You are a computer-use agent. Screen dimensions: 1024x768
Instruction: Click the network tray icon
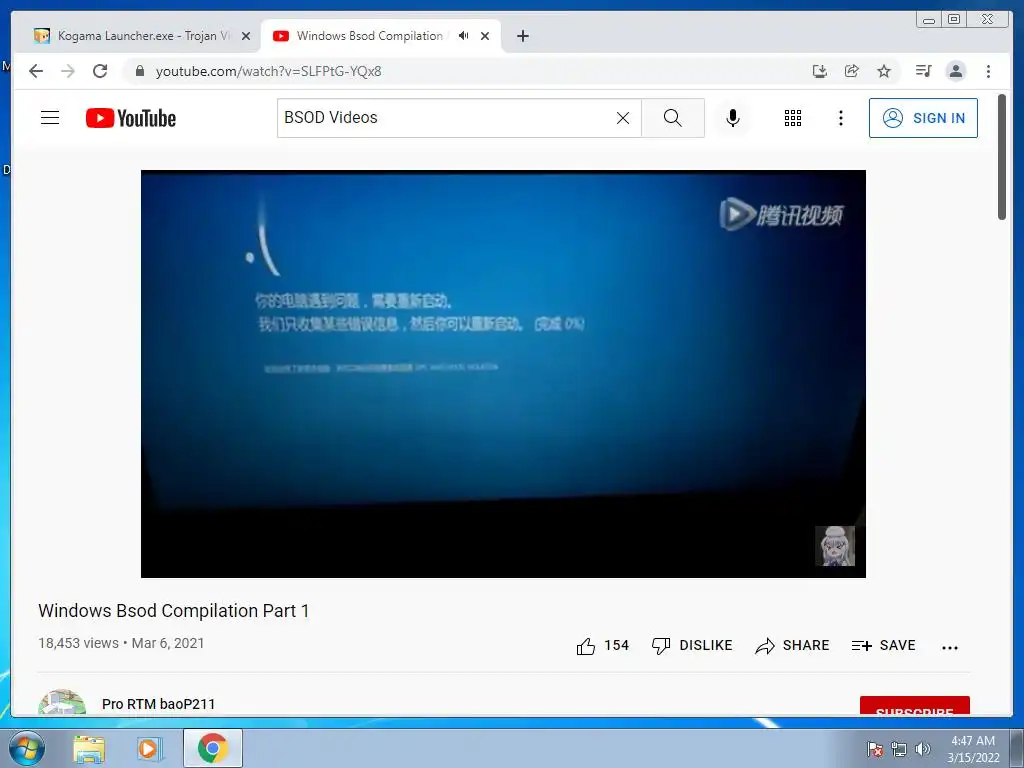tap(899, 750)
